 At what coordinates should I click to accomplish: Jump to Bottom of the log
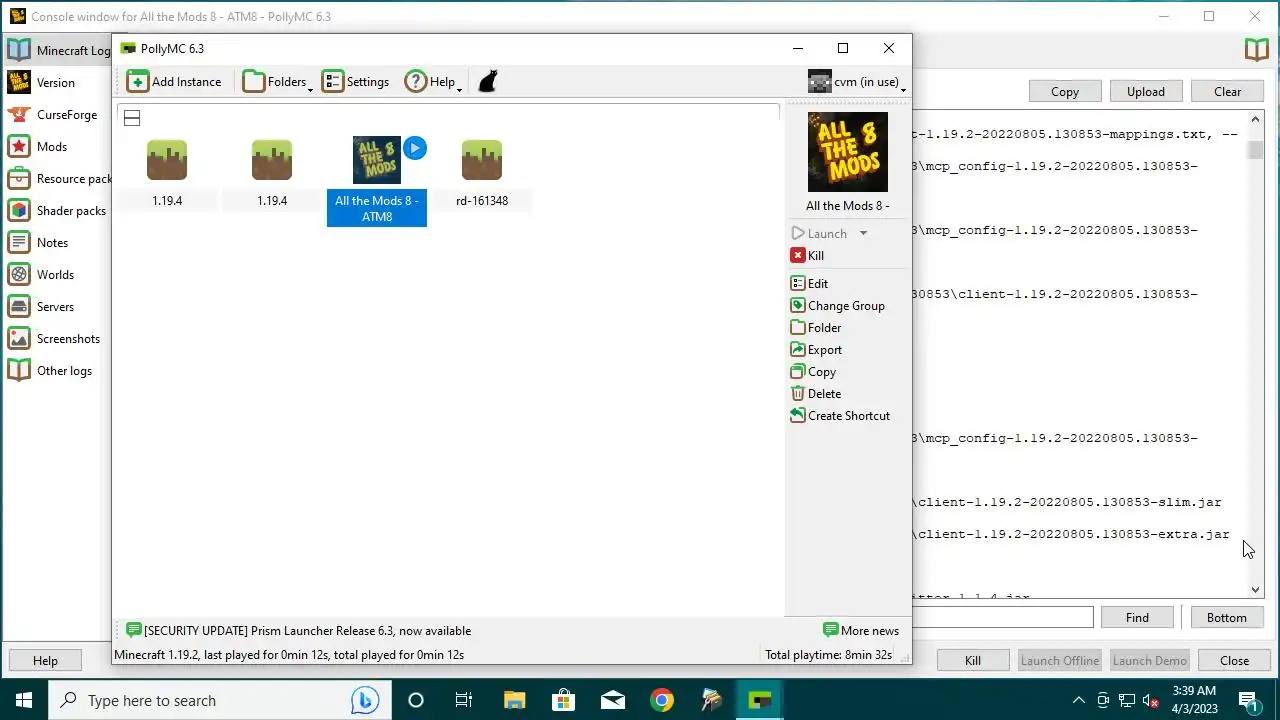click(1227, 618)
